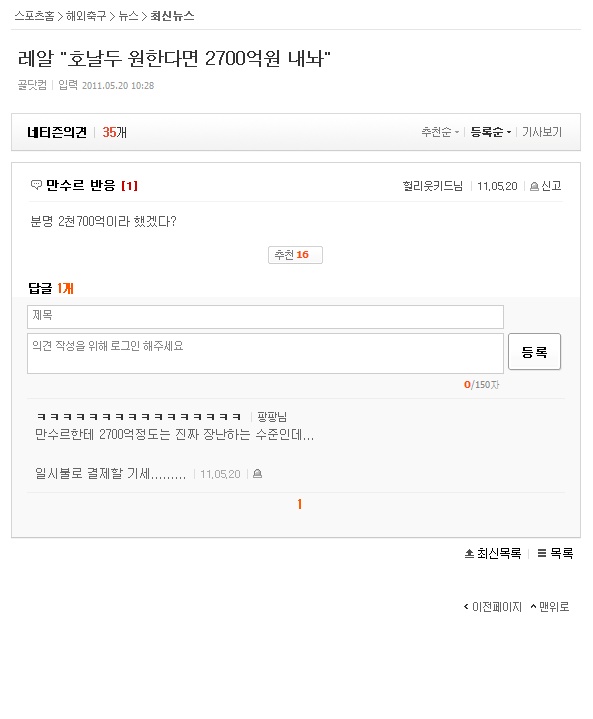The height and width of the screenshot is (719, 593).
Task: Click the 신고 siren icon in comment header
Action: pos(534,186)
